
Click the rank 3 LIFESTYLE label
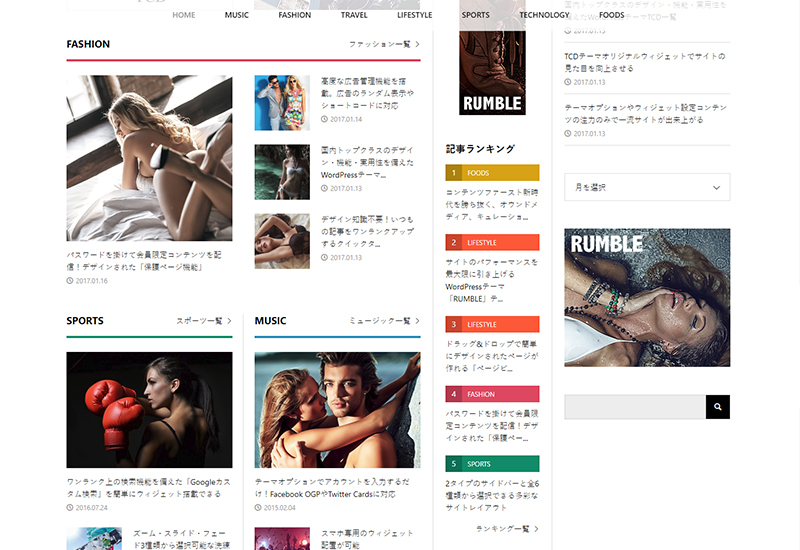(x=492, y=324)
